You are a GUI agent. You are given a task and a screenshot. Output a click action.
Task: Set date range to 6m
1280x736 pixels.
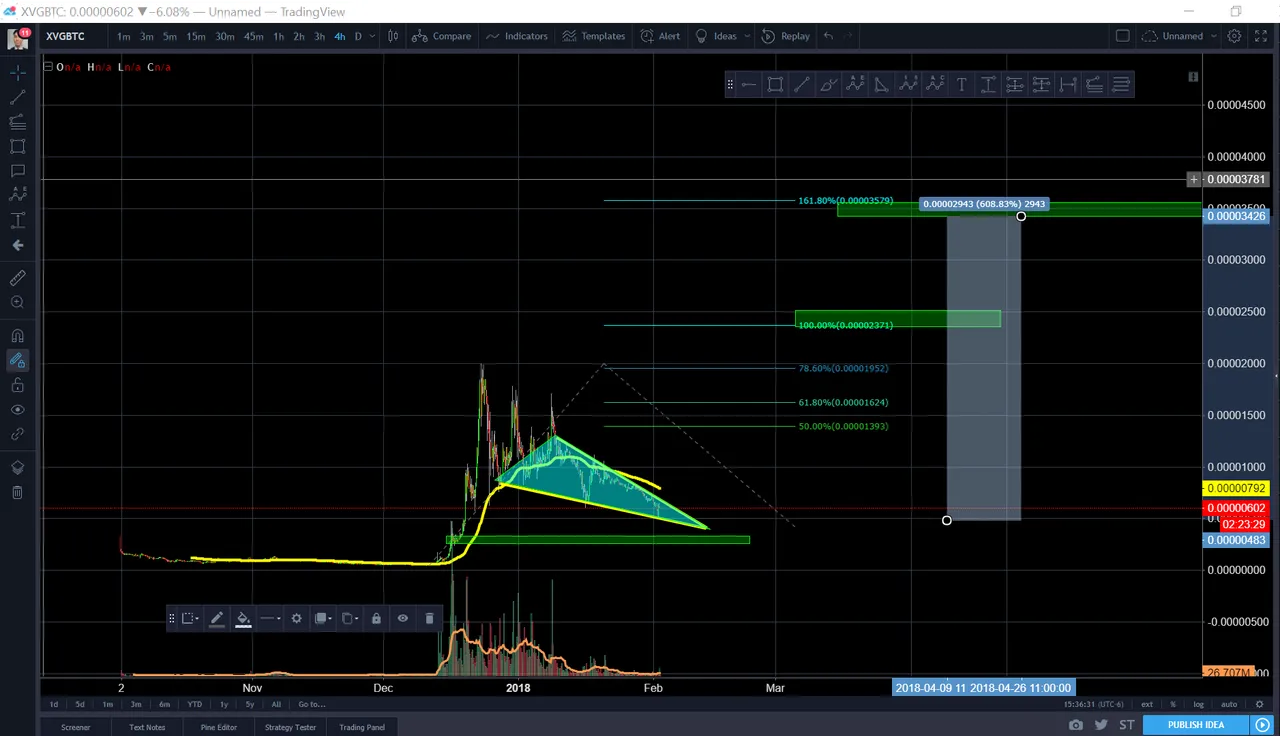click(164, 704)
